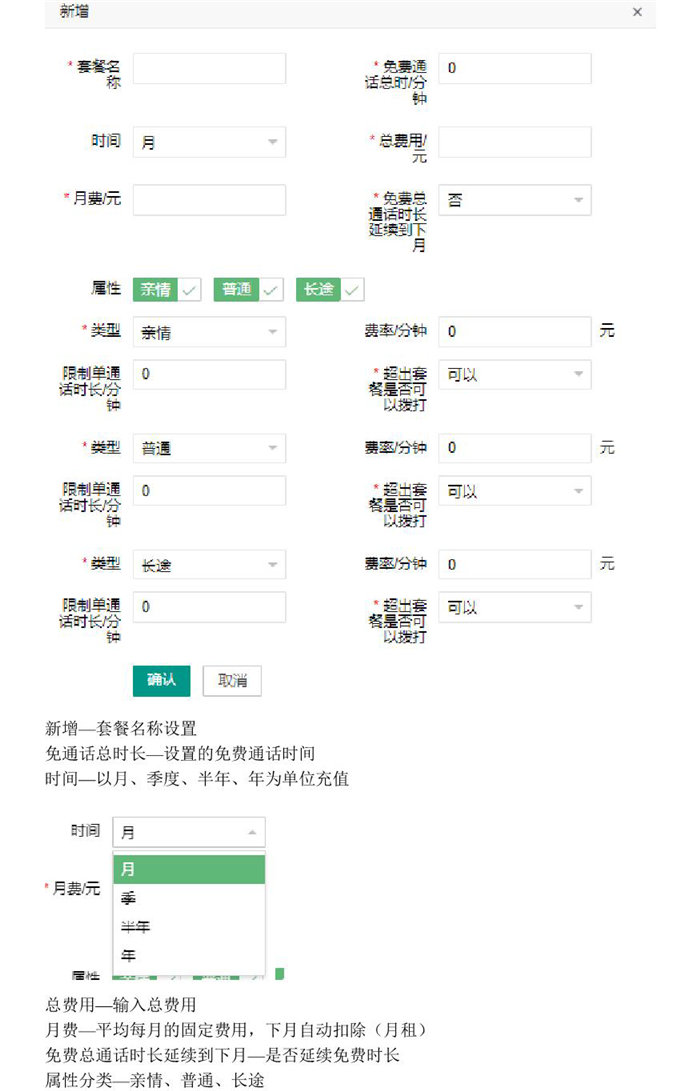Image resolution: width=700 pixels, height=1091 pixels.
Task: Focus the 总费用/元 input field
Action: 514,142
